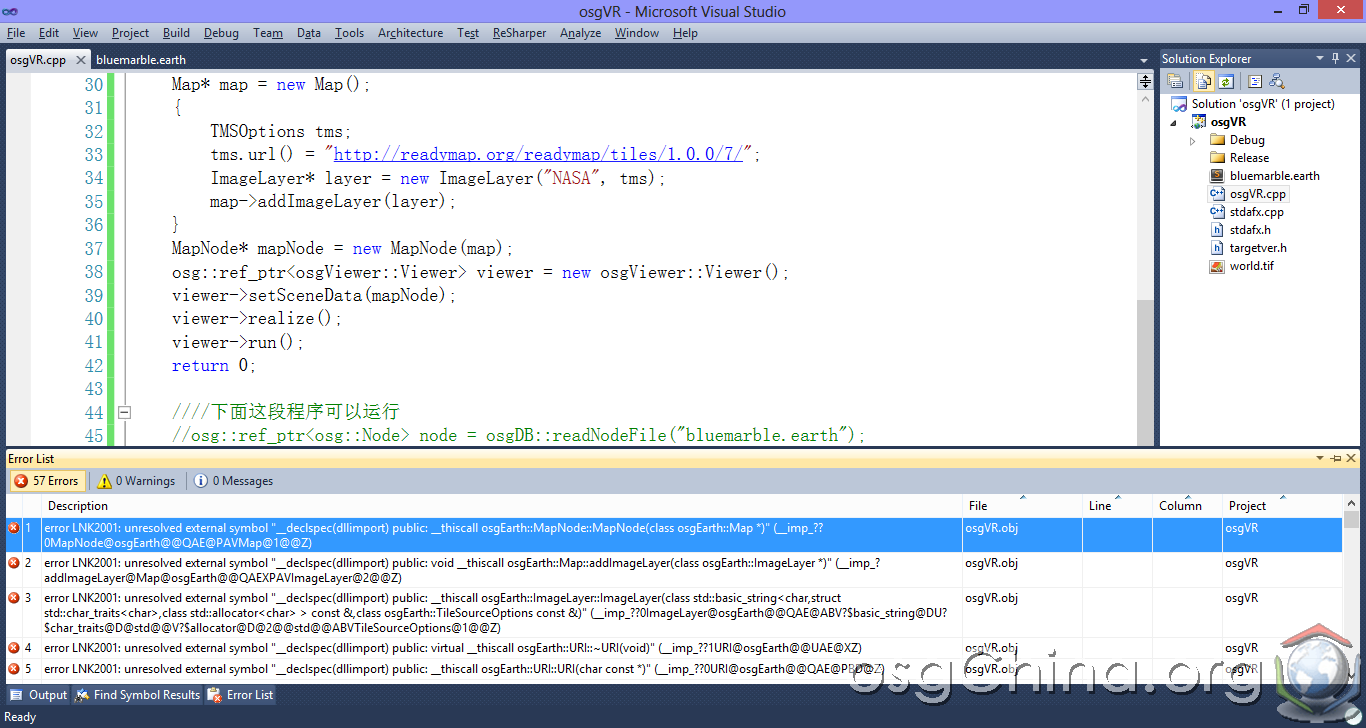Open the Solution Explorer window position dropdown
The image size is (1366, 728).
click(1320, 58)
